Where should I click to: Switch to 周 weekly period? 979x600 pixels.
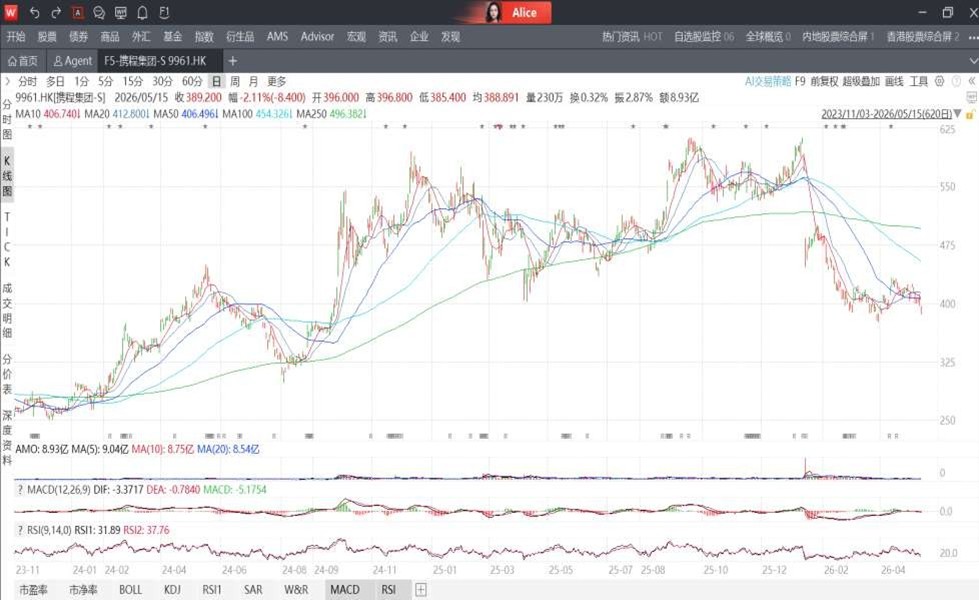(234, 81)
